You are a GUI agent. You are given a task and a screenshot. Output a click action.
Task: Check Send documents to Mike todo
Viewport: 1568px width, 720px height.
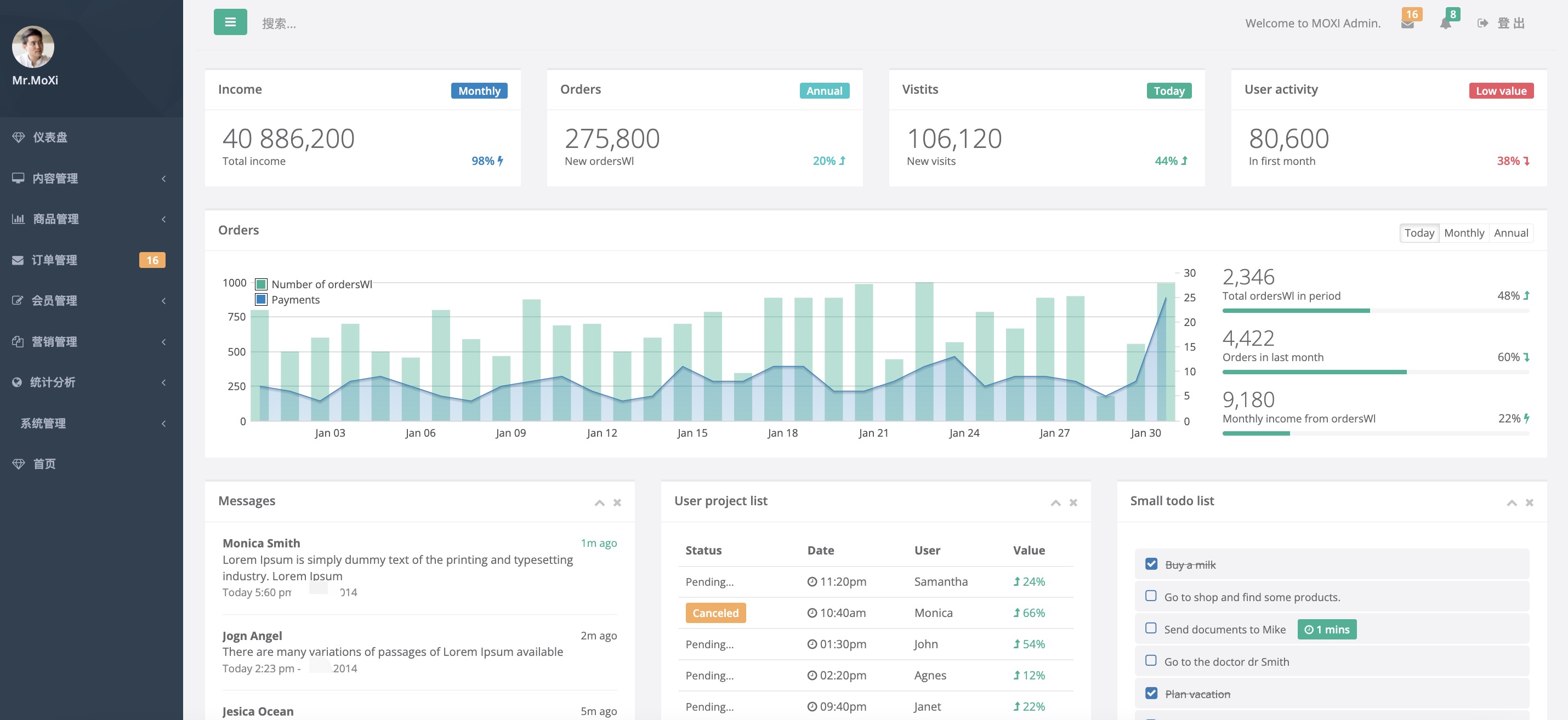point(1151,628)
